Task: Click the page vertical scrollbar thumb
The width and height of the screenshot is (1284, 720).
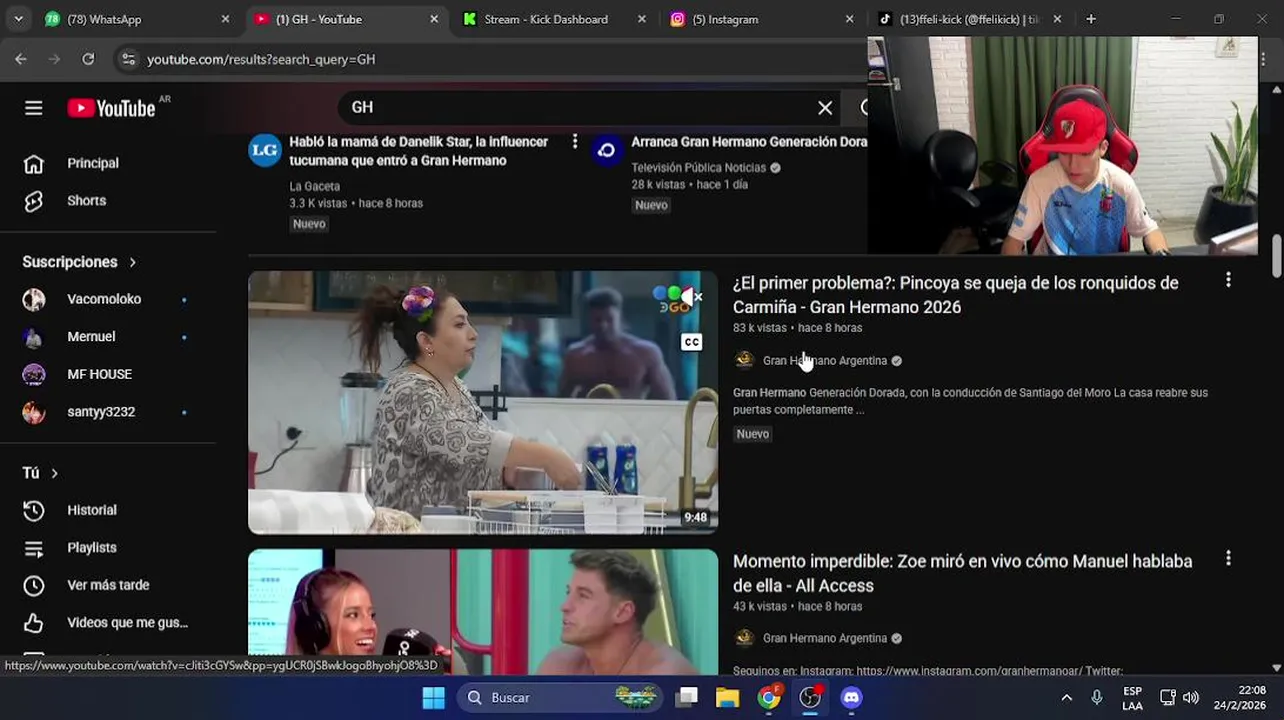Action: (x=1276, y=257)
